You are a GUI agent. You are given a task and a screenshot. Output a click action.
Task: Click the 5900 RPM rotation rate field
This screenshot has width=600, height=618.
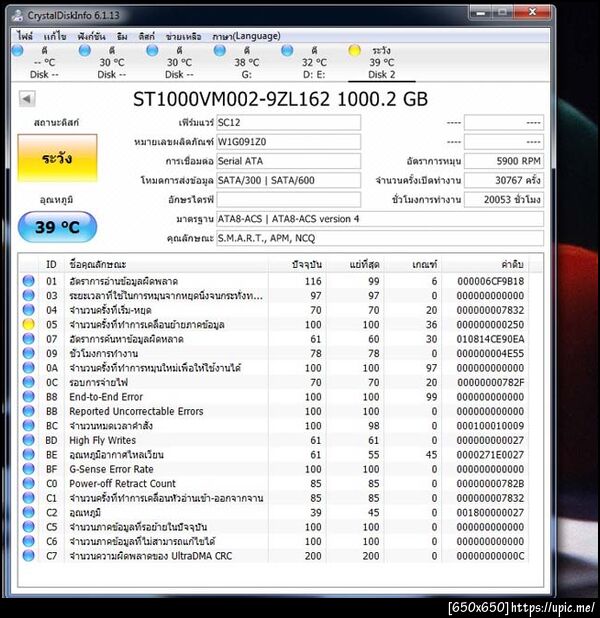pyautogui.click(x=504, y=161)
